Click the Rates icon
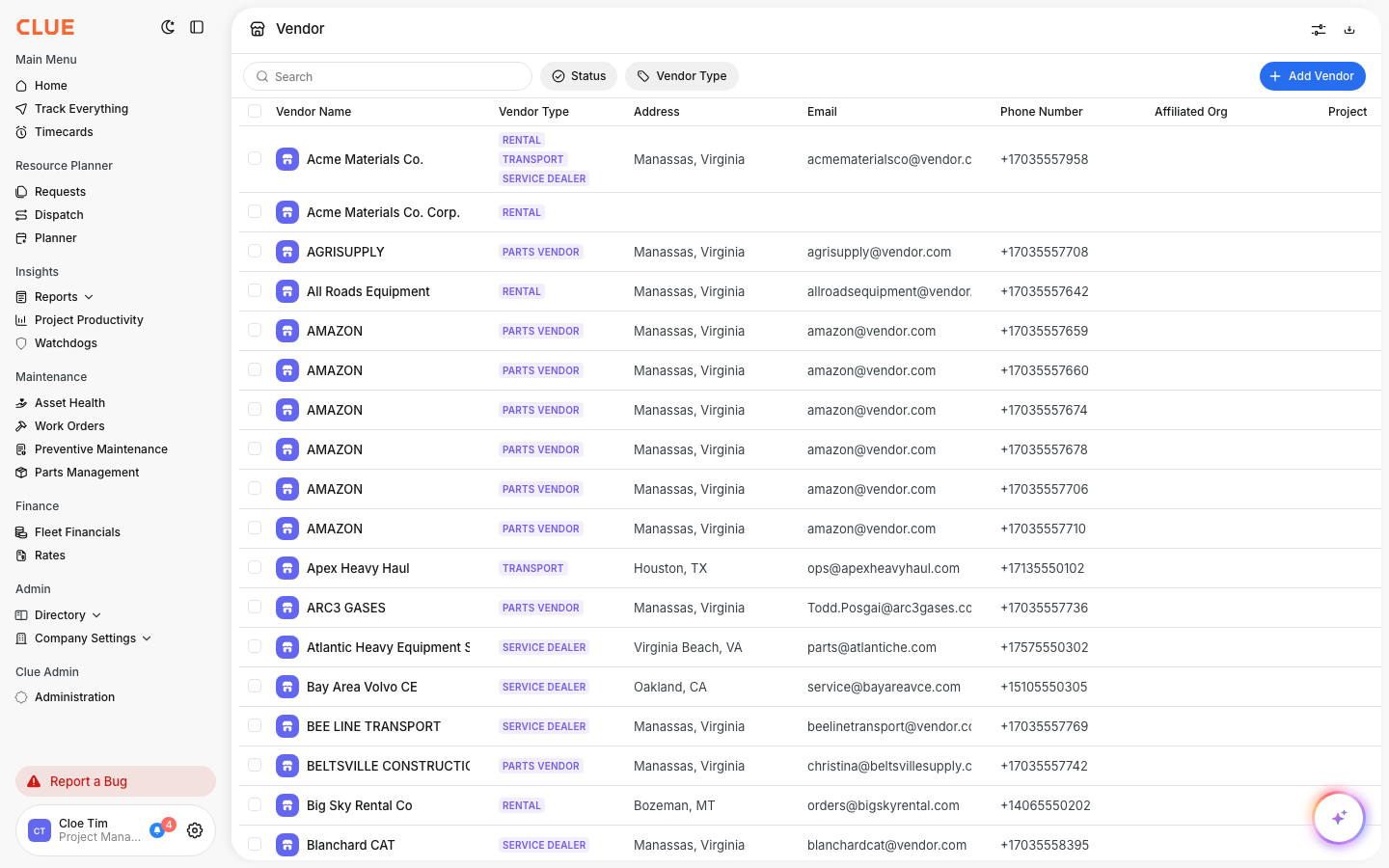This screenshot has width=1389, height=868. [x=21, y=556]
